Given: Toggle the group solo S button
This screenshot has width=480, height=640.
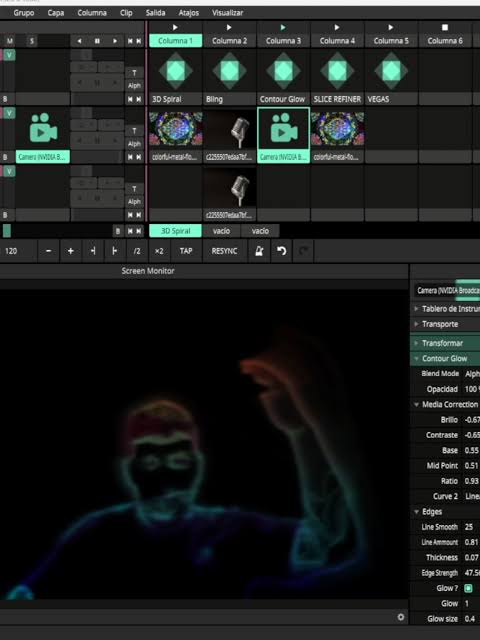Looking at the screenshot, I should [x=31, y=41].
